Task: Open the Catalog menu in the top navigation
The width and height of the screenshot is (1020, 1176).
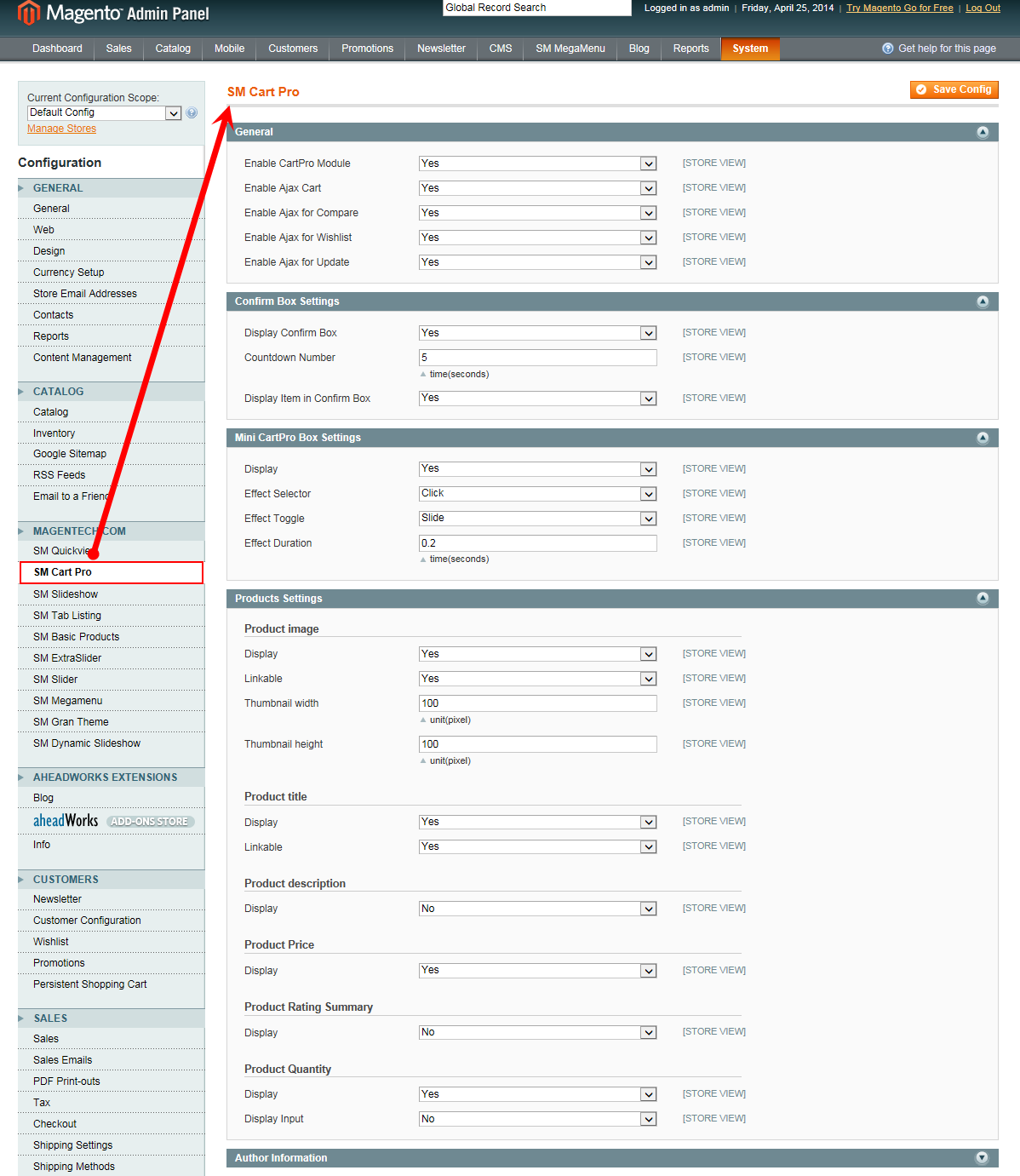Action: pyautogui.click(x=173, y=49)
